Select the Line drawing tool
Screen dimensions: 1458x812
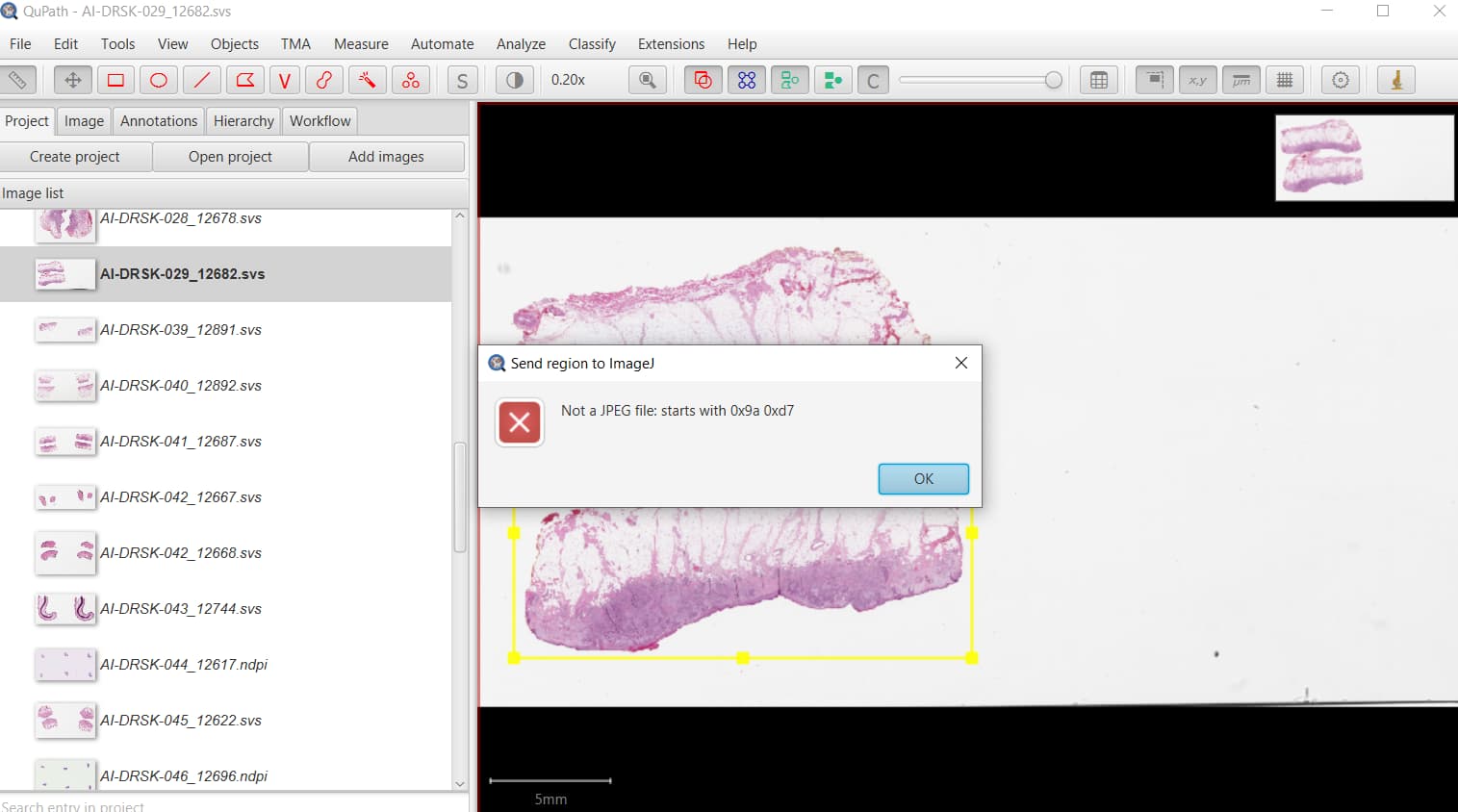point(201,80)
